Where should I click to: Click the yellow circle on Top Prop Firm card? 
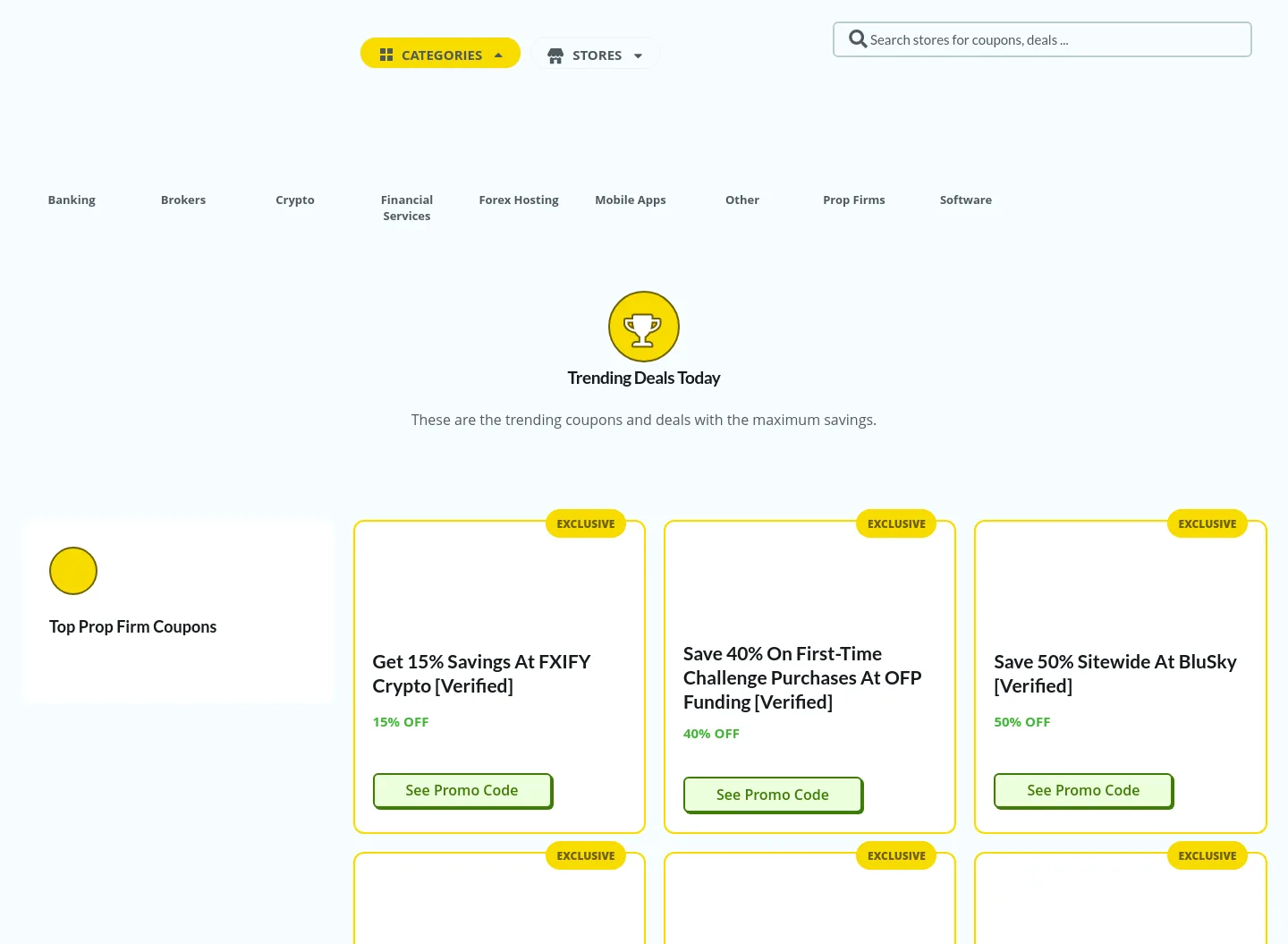click(x=73, y=571)
